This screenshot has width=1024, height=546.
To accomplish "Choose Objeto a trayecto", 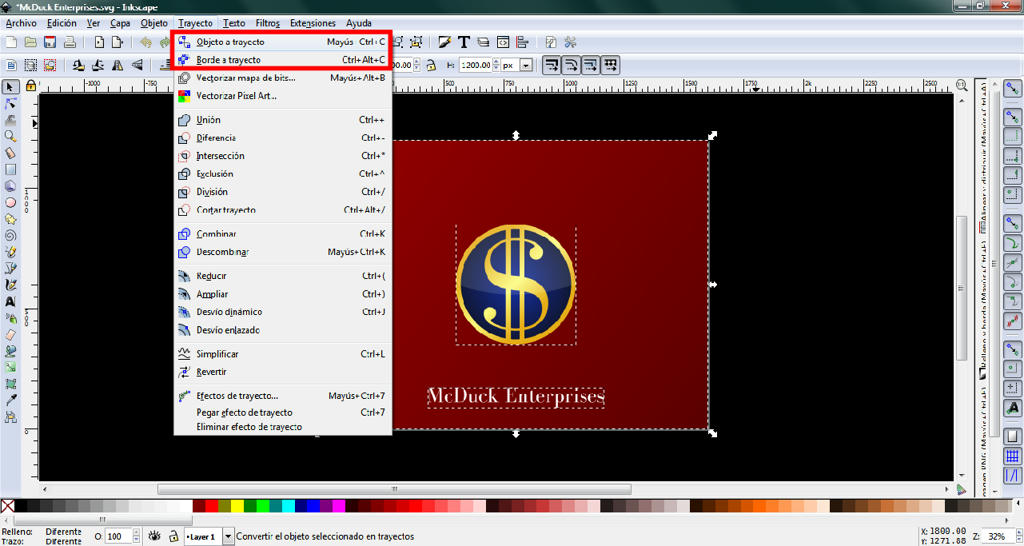I will (x=283, y=42).
